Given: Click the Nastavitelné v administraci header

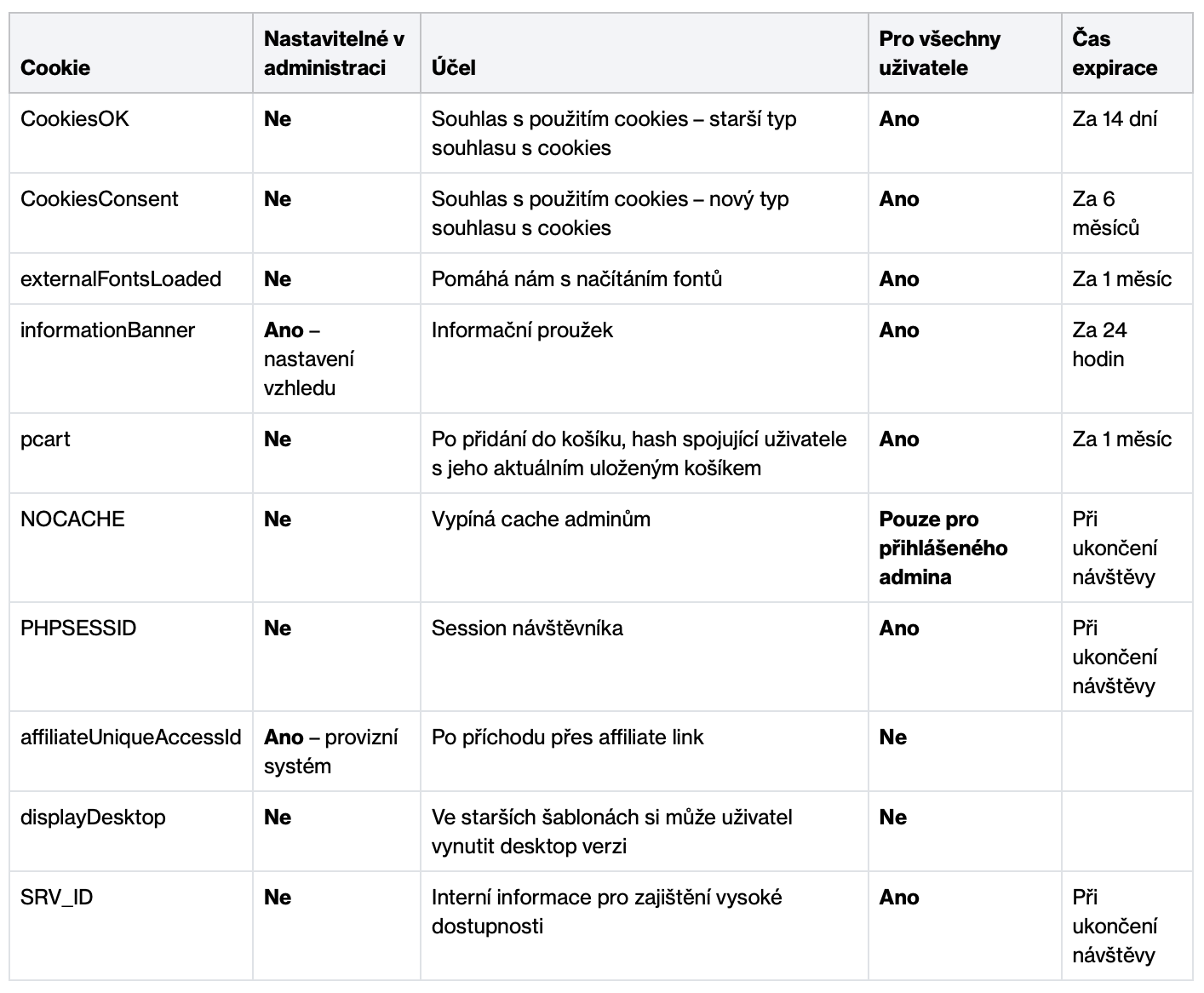Looking at the screenshot, I should tap(334, 53).
